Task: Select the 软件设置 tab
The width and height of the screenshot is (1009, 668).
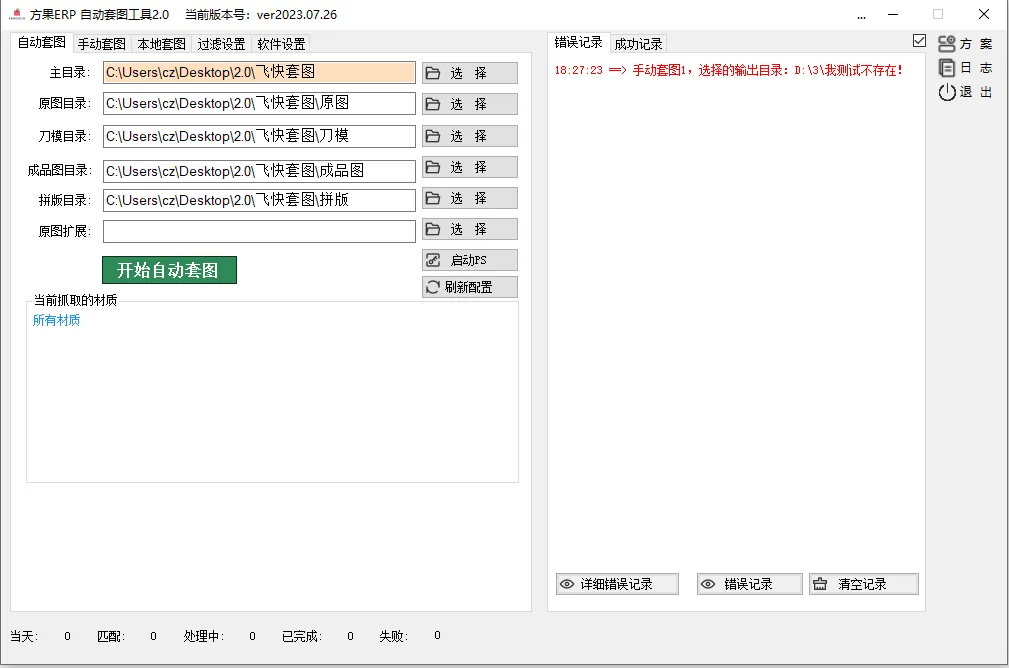Action: click(x=281, y=44)
